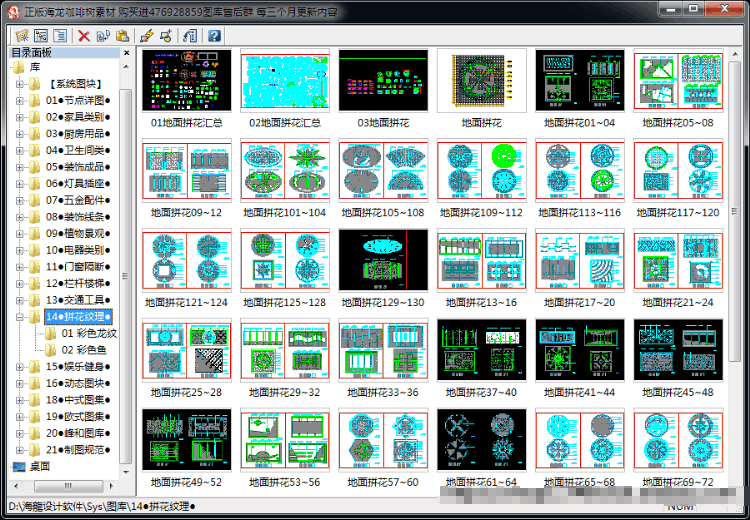Screen dimensions: 750x520
Task: Open the 01 彩色龙纹 subfolder
Action: pyautogui.click(x=89, y=333)
